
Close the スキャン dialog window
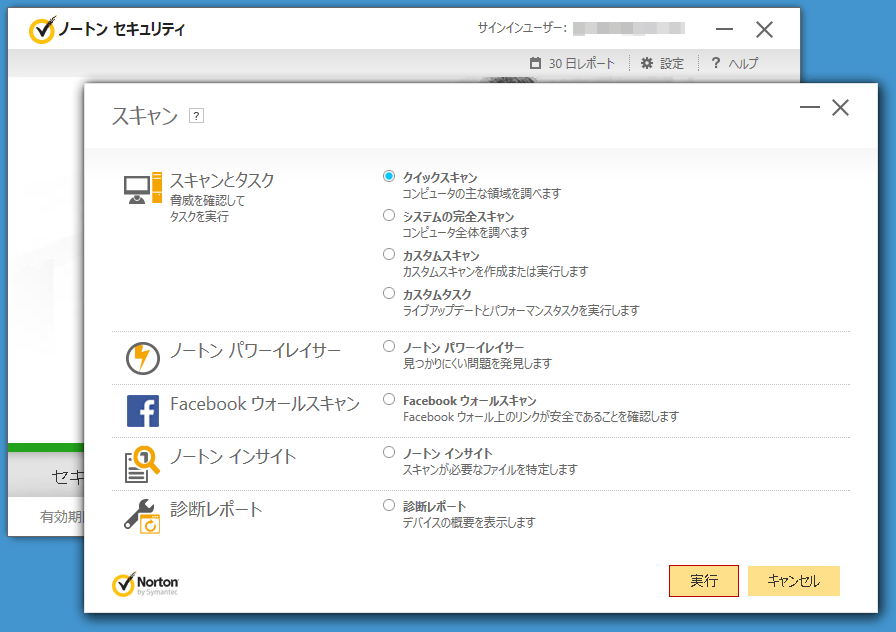(840, 107)
